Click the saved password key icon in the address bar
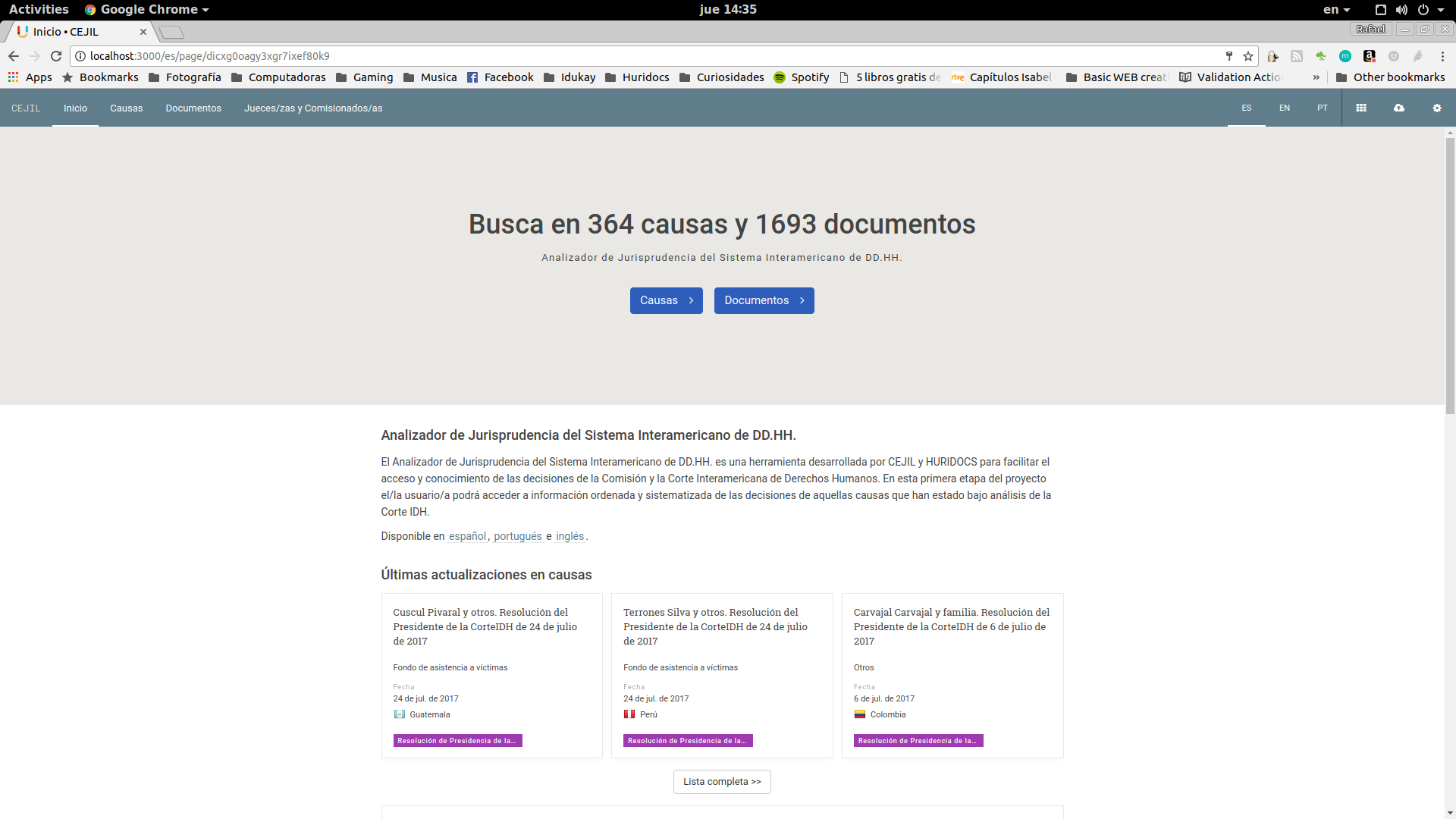Viewport: 1456px width, 819px height. pyautogui.click(x=1229, y=56)
